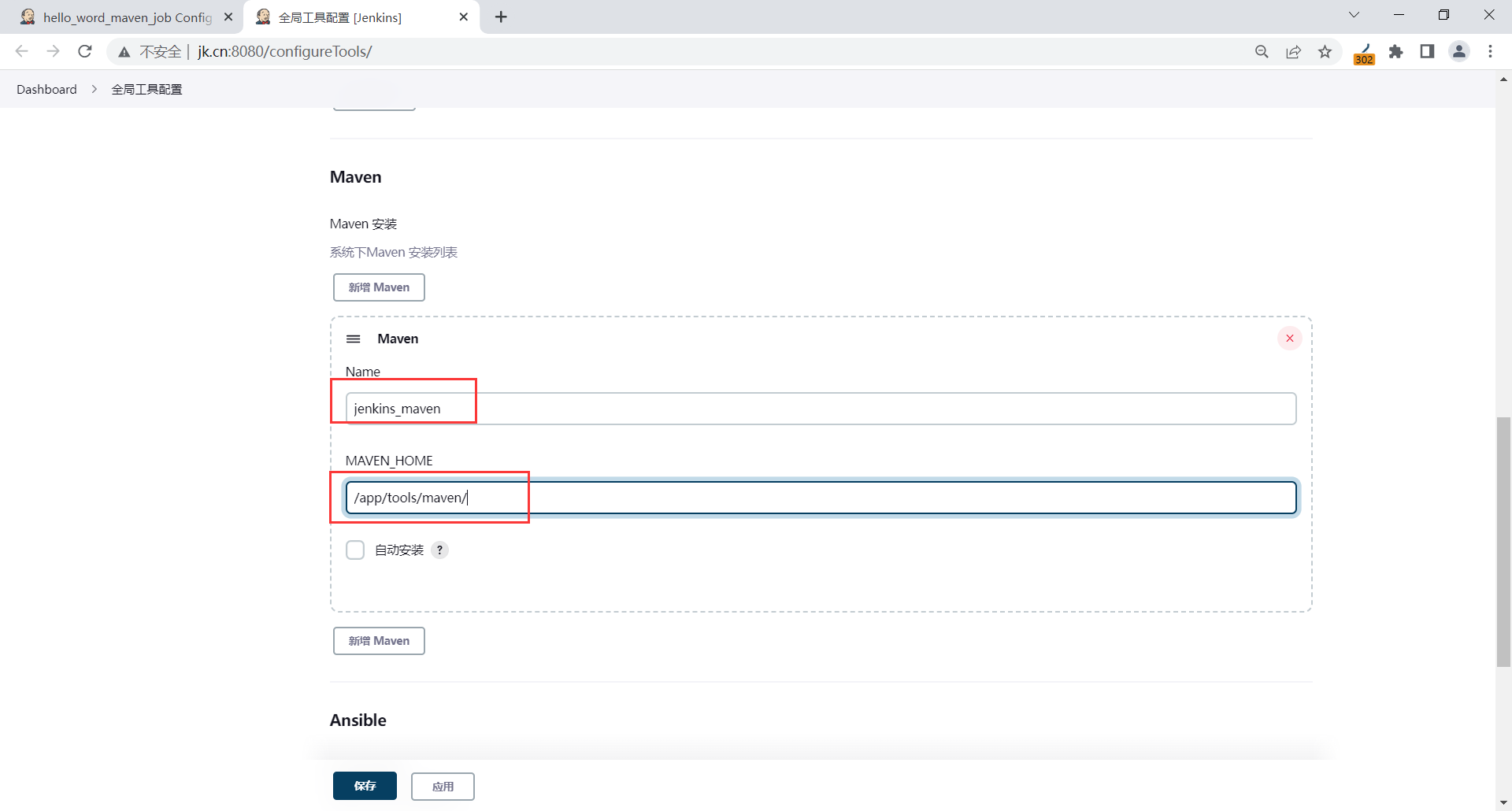Restore down the browser window
Screen dimensions: 1512x811
[x=1443, y=15]
